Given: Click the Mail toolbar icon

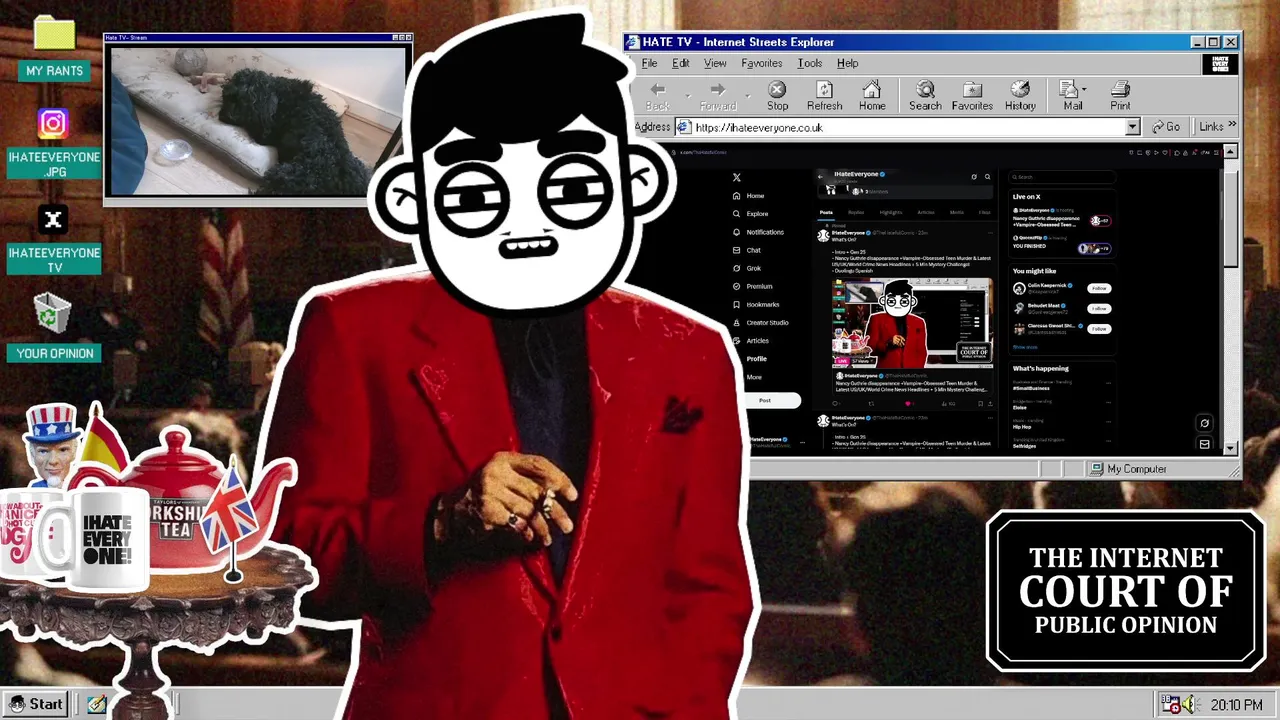Looking at the screenshot, I should 1069,89.
